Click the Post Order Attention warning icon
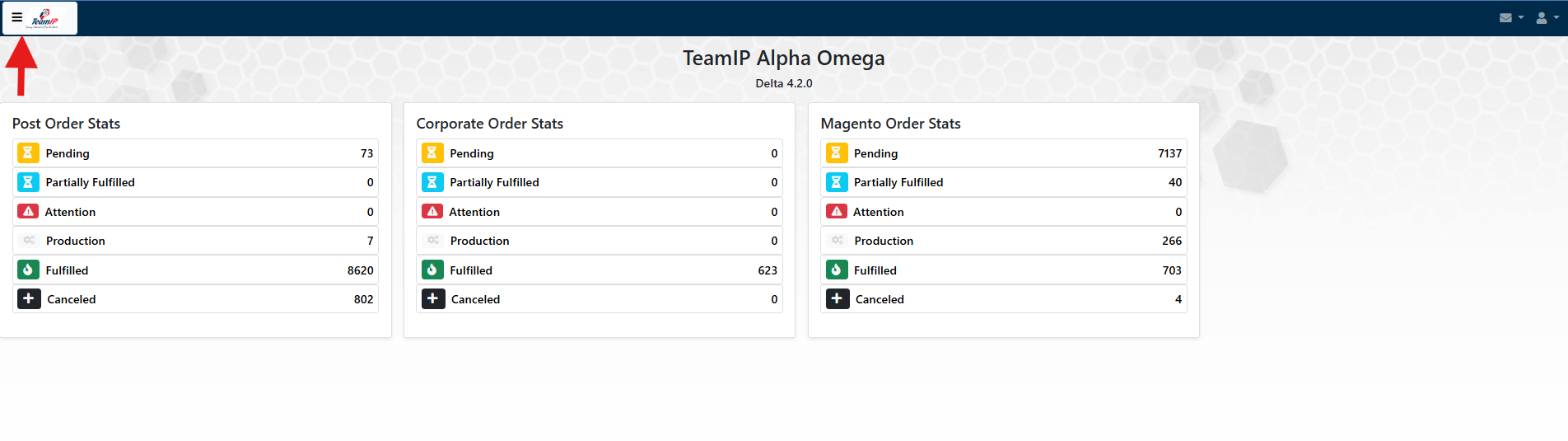 28,211
